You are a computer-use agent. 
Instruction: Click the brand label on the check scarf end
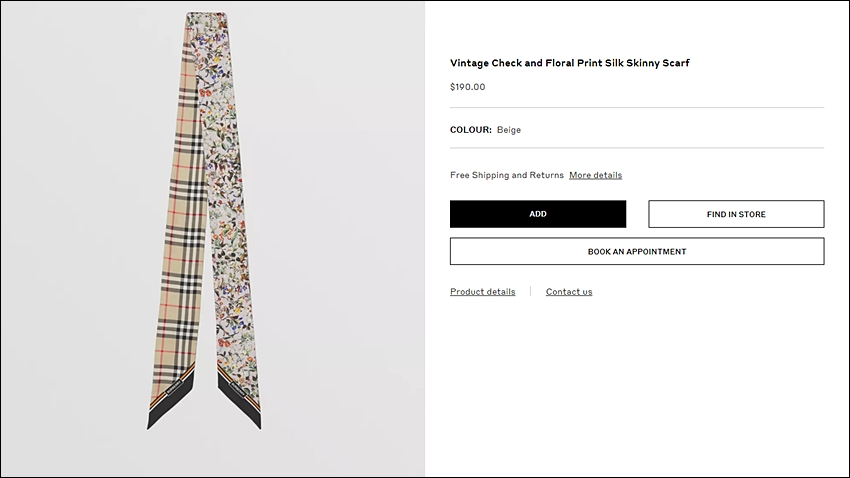[x=174, y=386]
